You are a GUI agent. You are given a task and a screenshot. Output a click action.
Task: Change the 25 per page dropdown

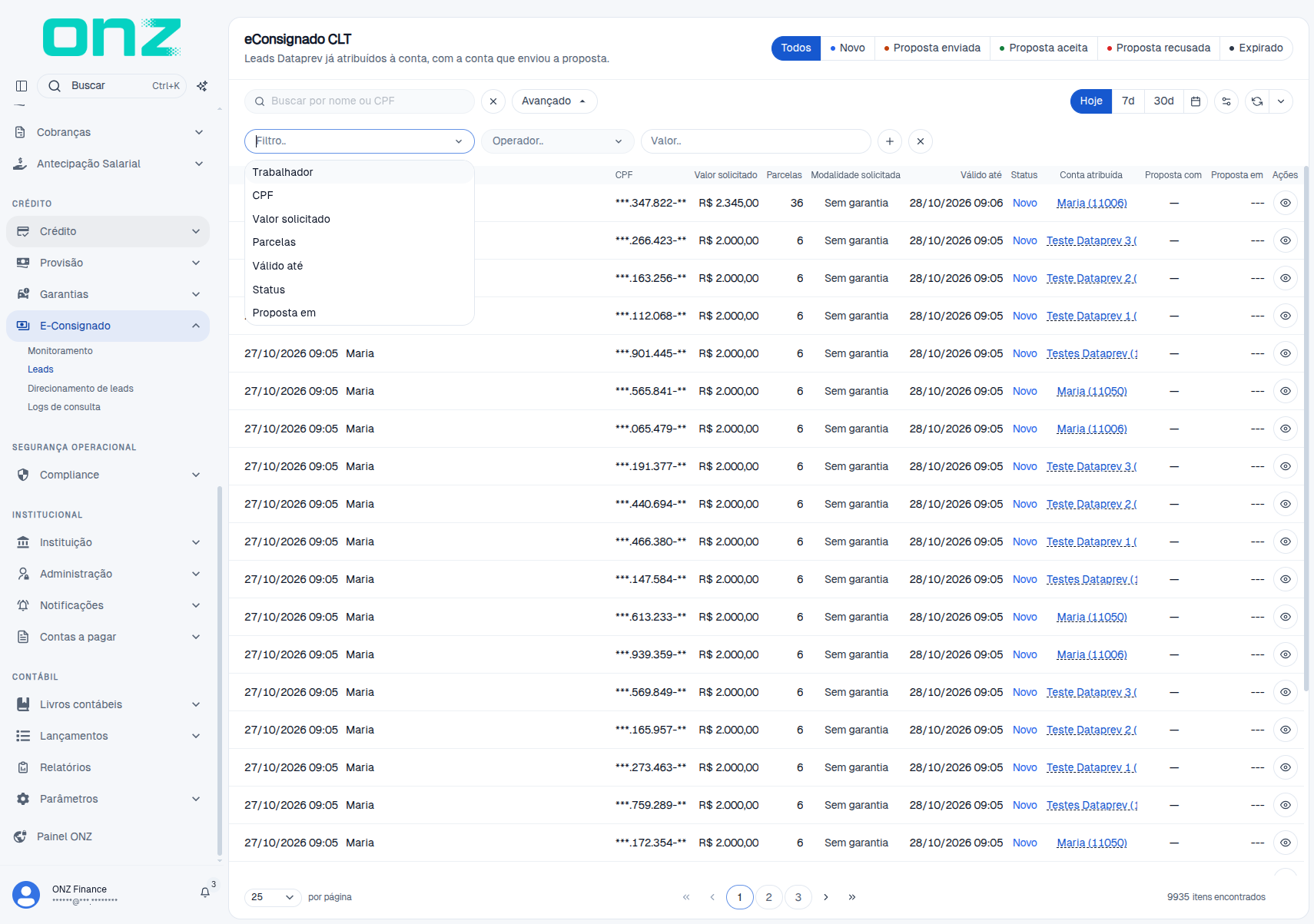point(273,897)
